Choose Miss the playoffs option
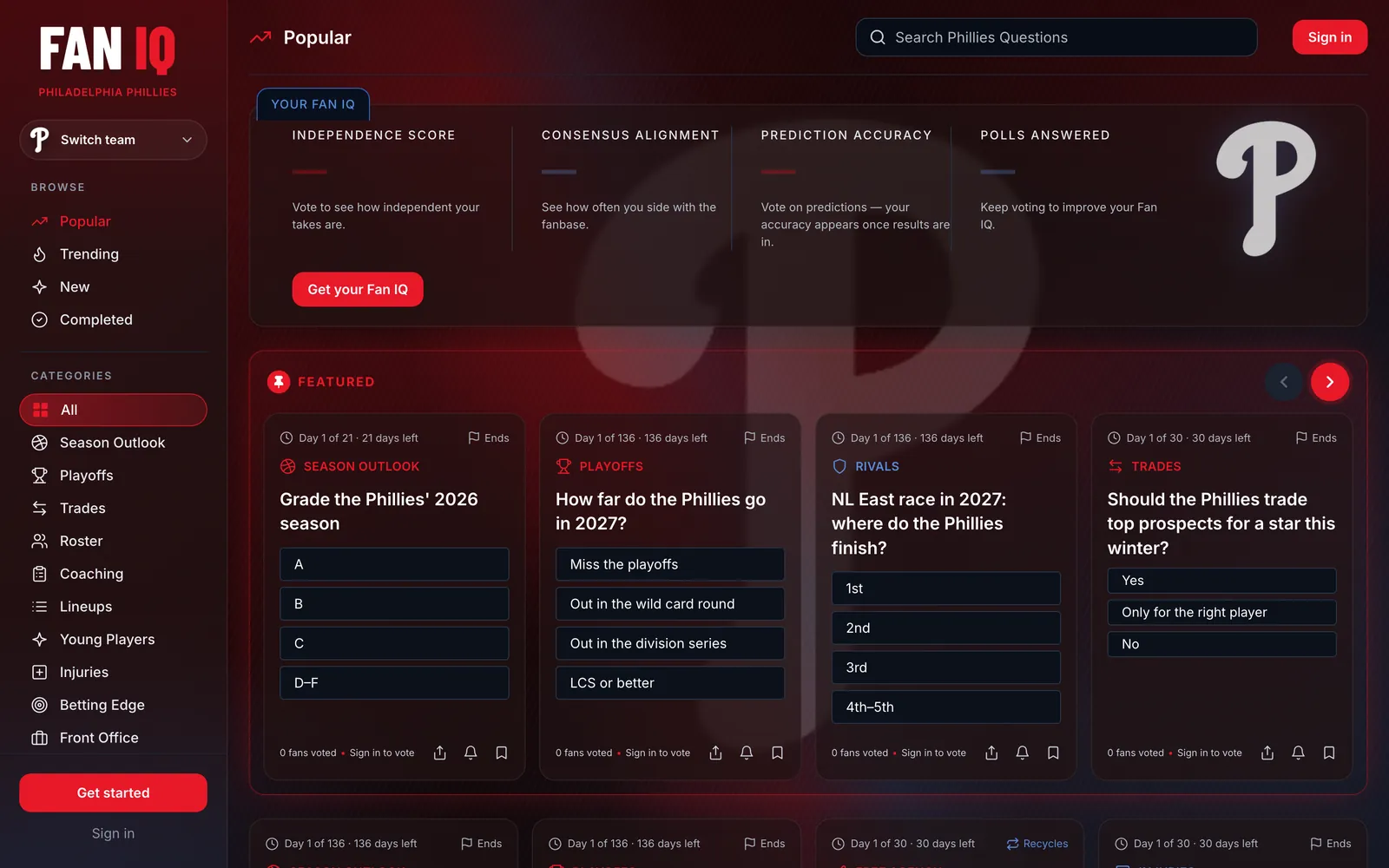This screenshot has width=1389, height=868. pyautogui.click(x=670, y=564)
